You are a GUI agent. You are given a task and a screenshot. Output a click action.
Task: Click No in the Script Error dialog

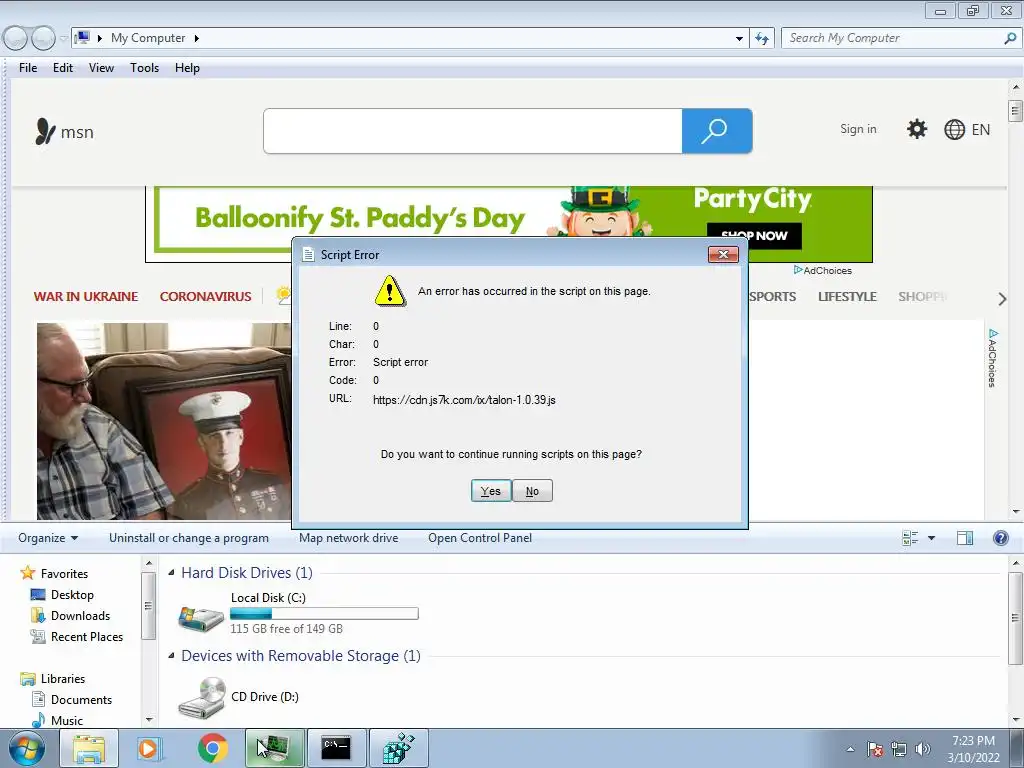click(532, 491)
